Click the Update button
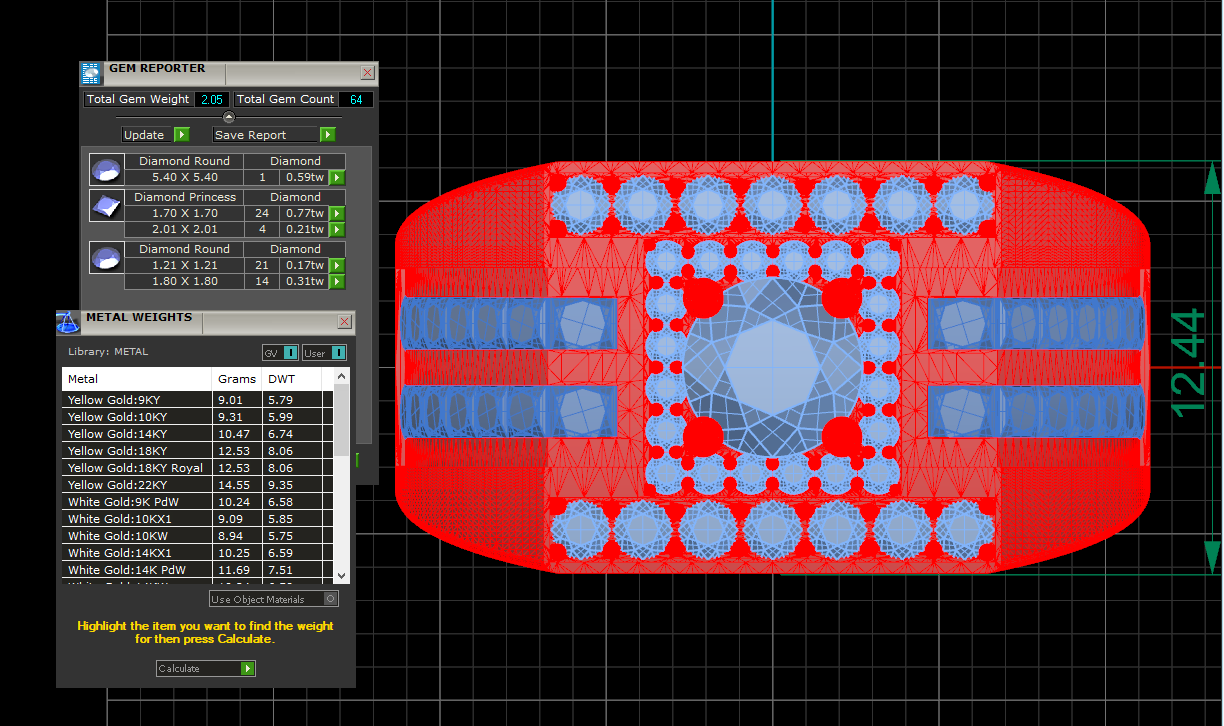 point(155,135)
